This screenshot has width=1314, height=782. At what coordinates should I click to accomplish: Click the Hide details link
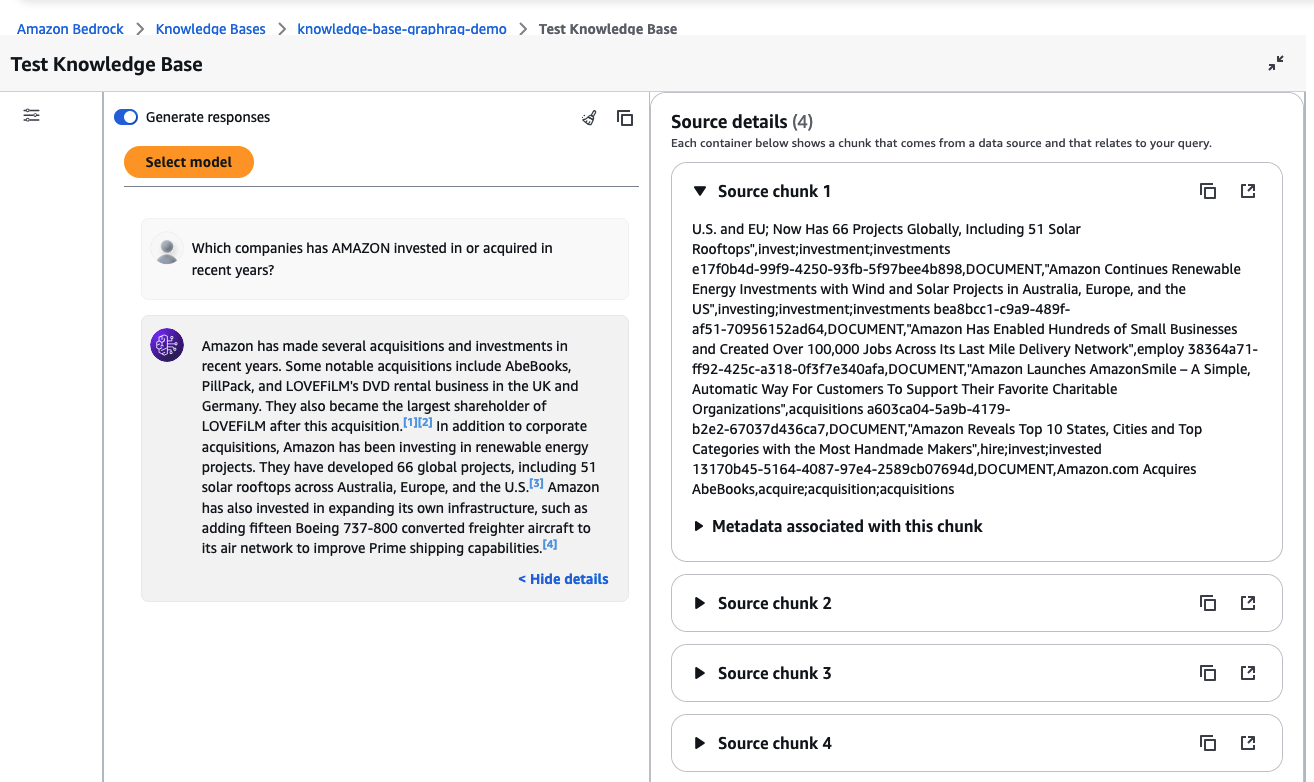click(563, 579)
